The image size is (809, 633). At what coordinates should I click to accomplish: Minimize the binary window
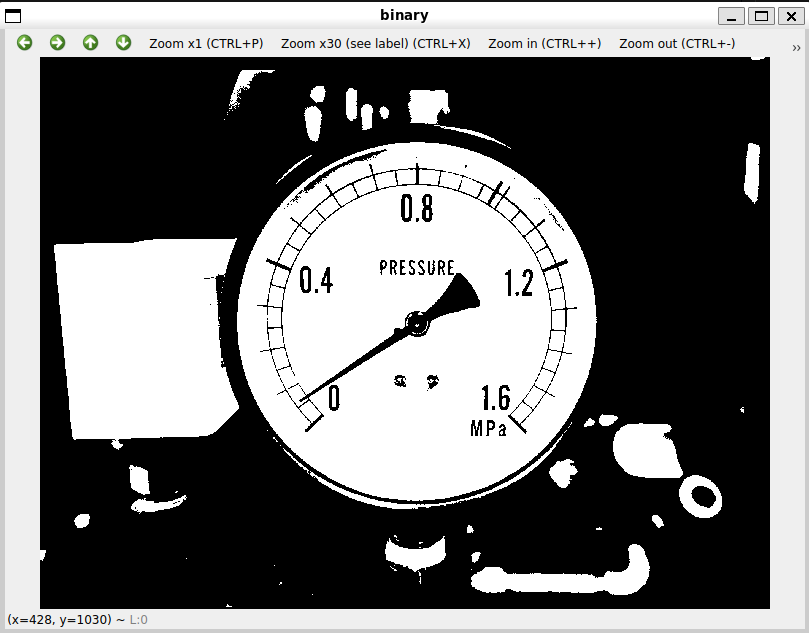[x=733, y=15]
